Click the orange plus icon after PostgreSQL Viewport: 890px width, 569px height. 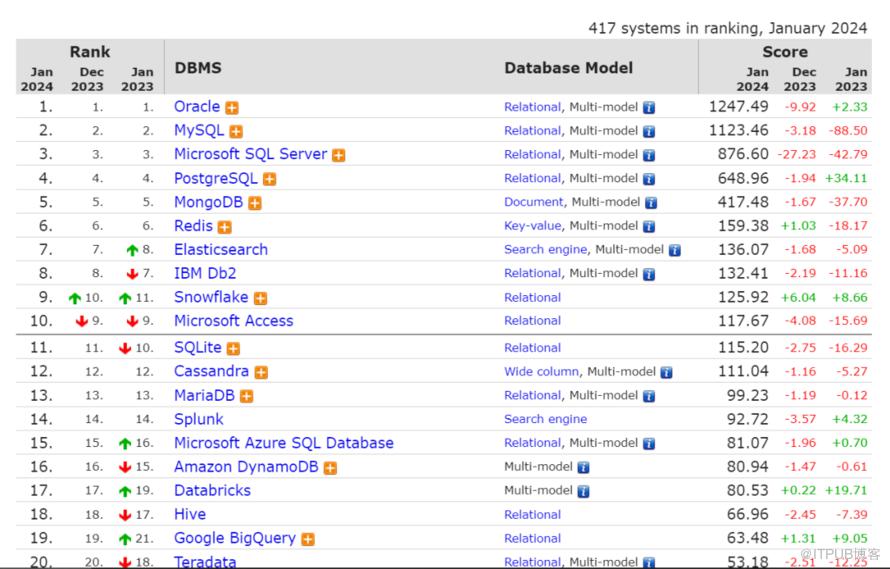coord(270,179)
